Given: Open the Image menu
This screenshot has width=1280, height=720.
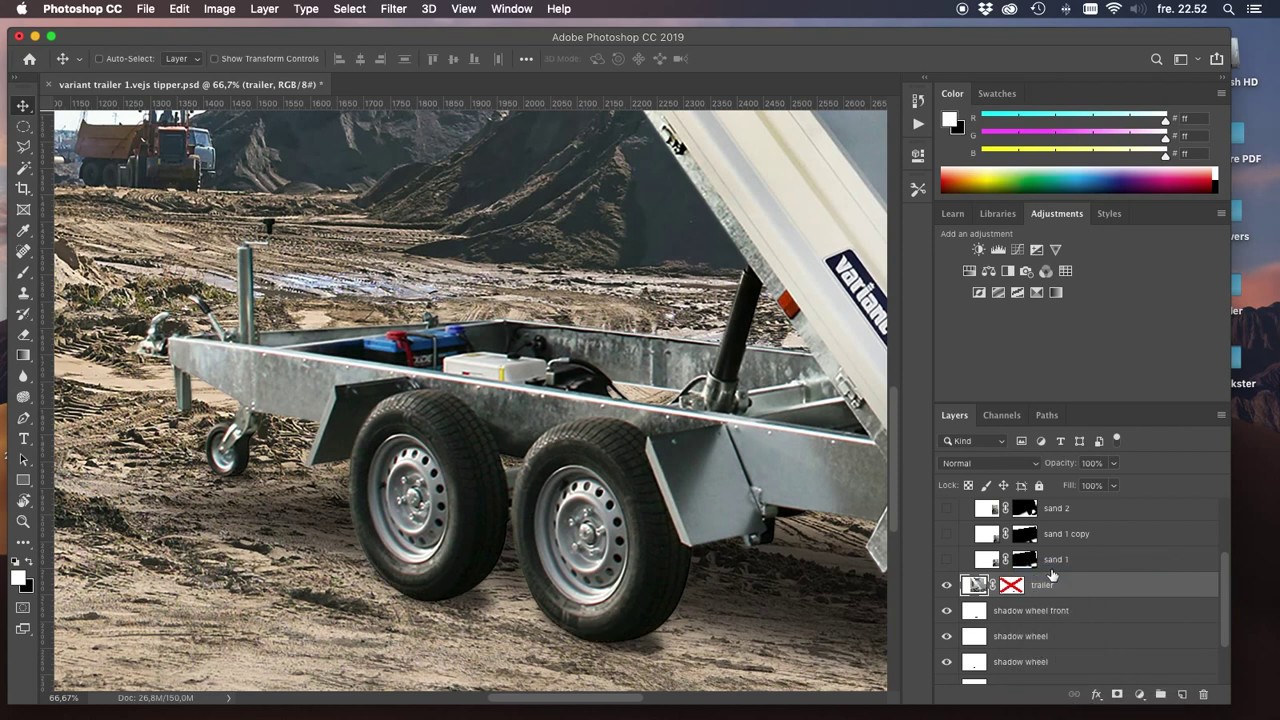Looking at the screenshot, I should [219, 9].
